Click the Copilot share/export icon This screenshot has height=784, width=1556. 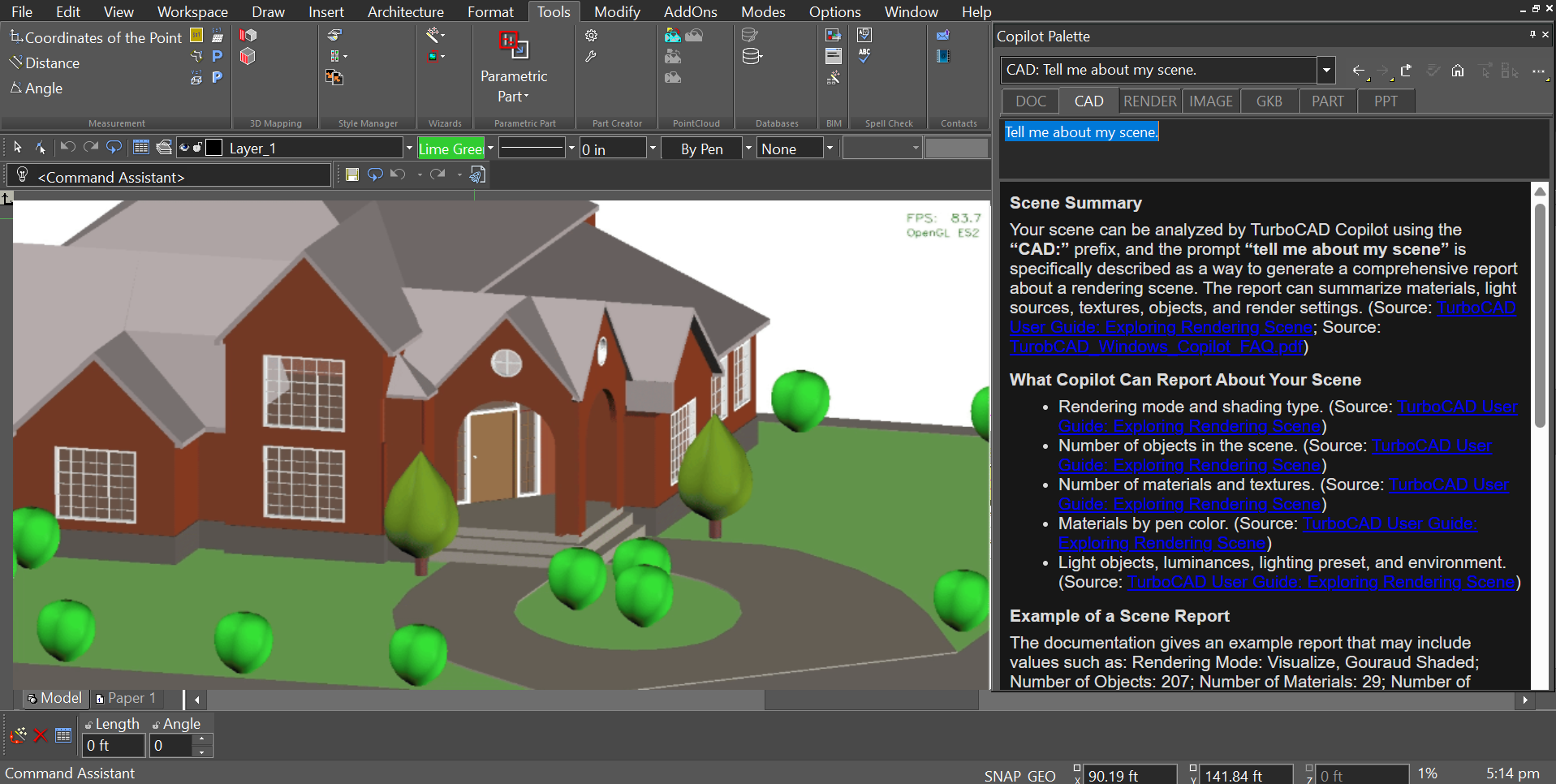click(x=1407, y=71)
